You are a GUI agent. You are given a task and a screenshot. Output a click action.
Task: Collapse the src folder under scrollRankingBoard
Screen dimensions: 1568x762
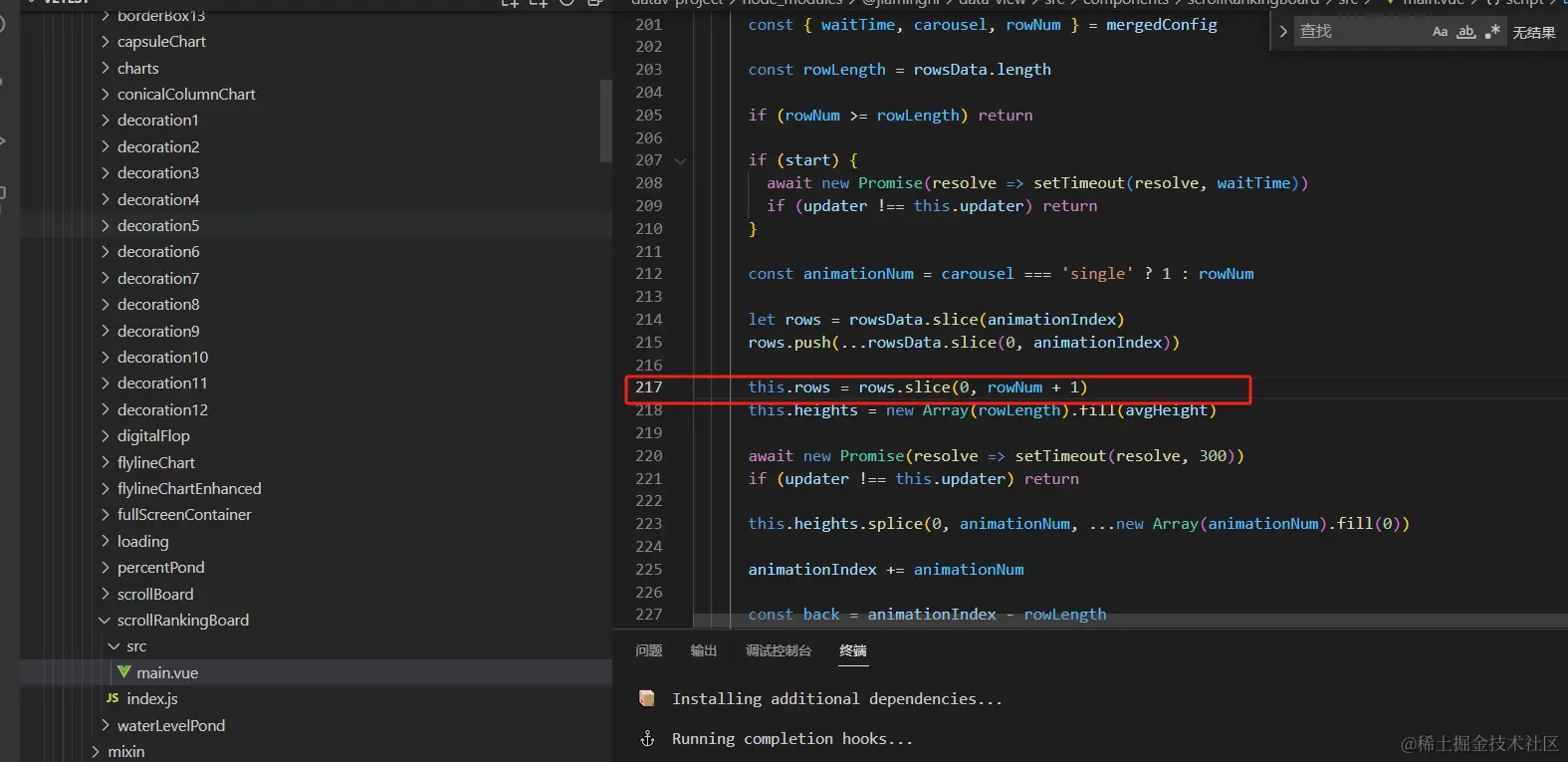click(114, 646)
